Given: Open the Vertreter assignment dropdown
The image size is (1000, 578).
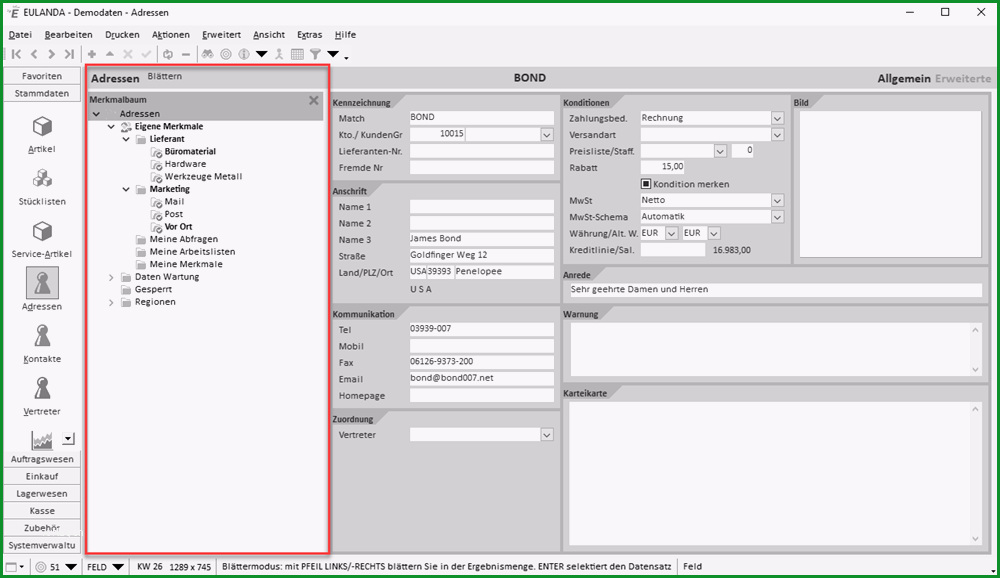Looking at the screenshot, I should [x=547, y=434].
